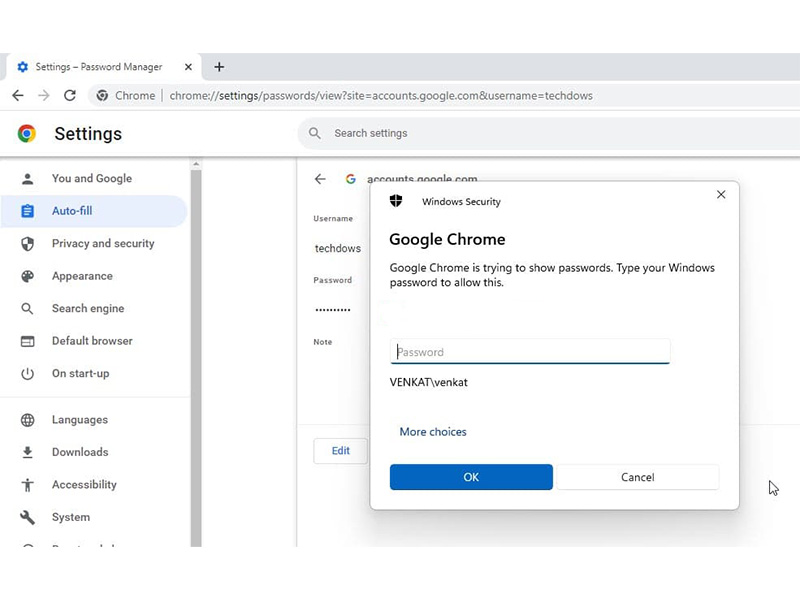Click the browser forward arrow
The height and width of the screenshot is (600, 800).
click(44, 95)
